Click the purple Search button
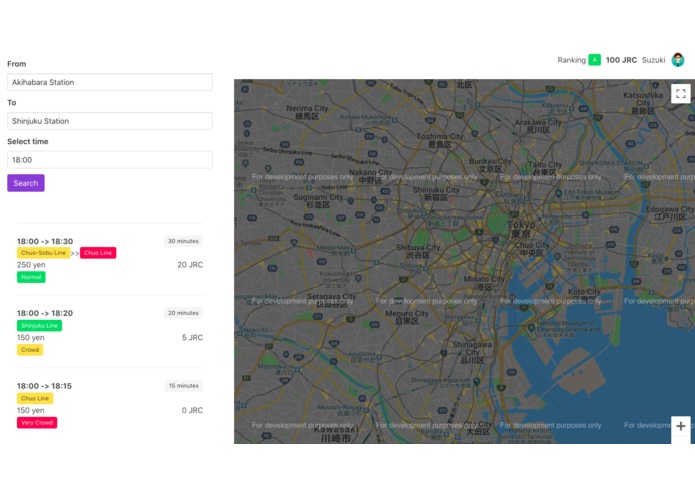Image resolution: width=695 pixels, height=494 pixels. [26, 183]
